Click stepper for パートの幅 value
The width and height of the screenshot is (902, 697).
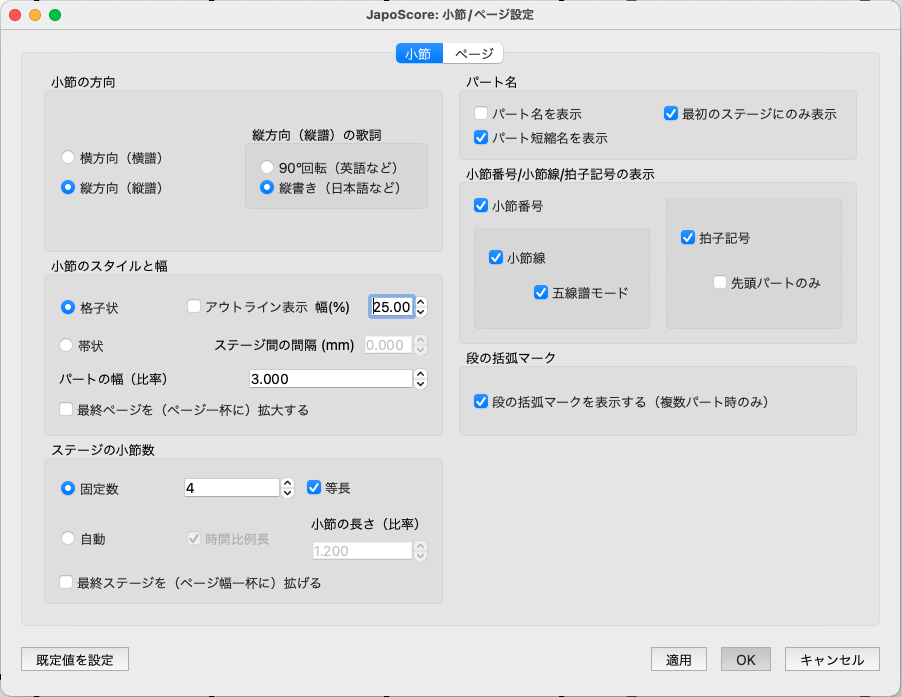(x=421, y=379)
